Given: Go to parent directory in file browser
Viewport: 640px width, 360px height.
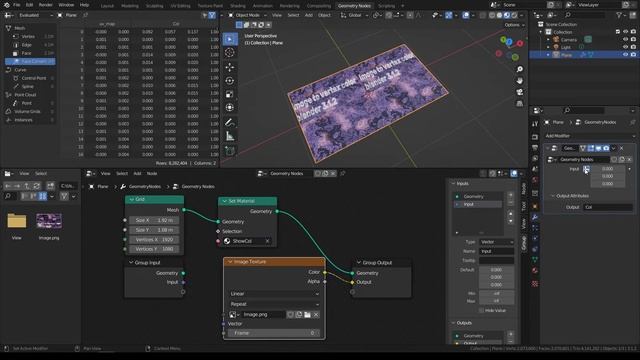Looking at the screenshot, I should pos(27,186).
